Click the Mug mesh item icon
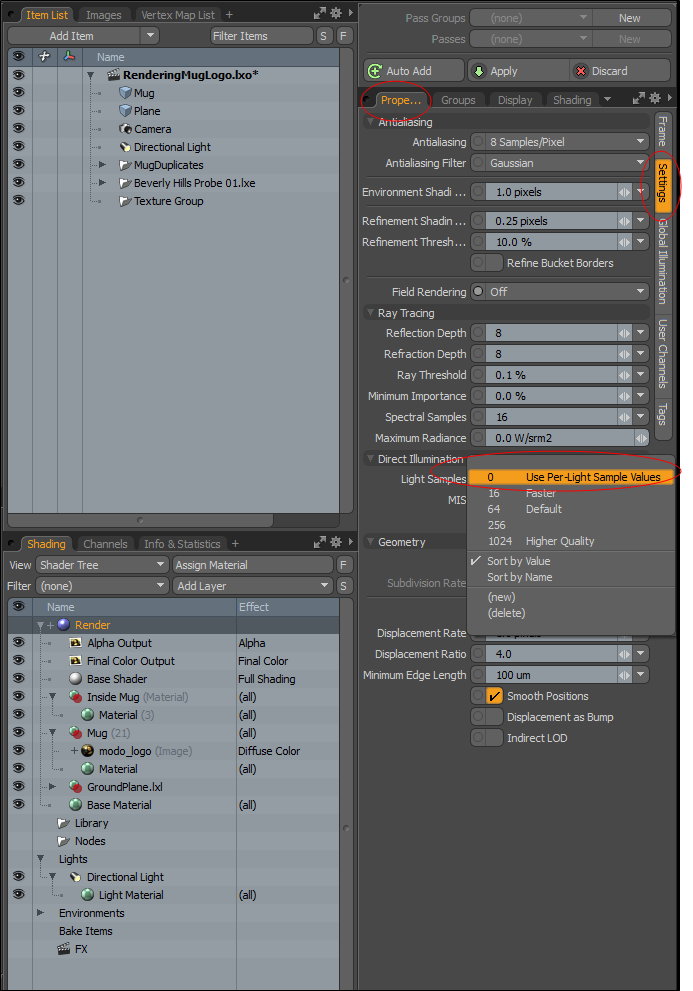The width and height of the screenshot is (693, 991). [125, 93]
